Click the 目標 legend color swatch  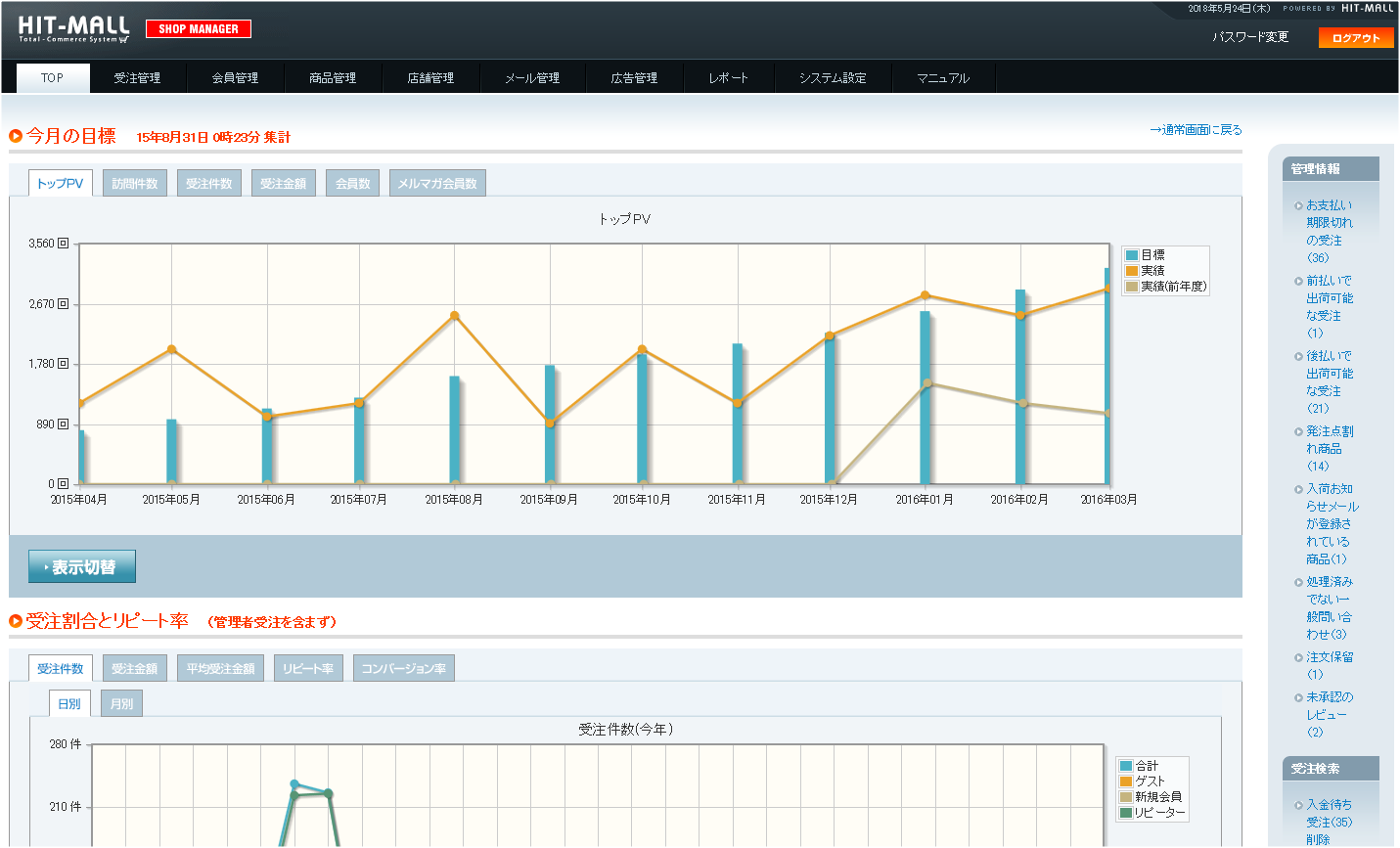1132,255
